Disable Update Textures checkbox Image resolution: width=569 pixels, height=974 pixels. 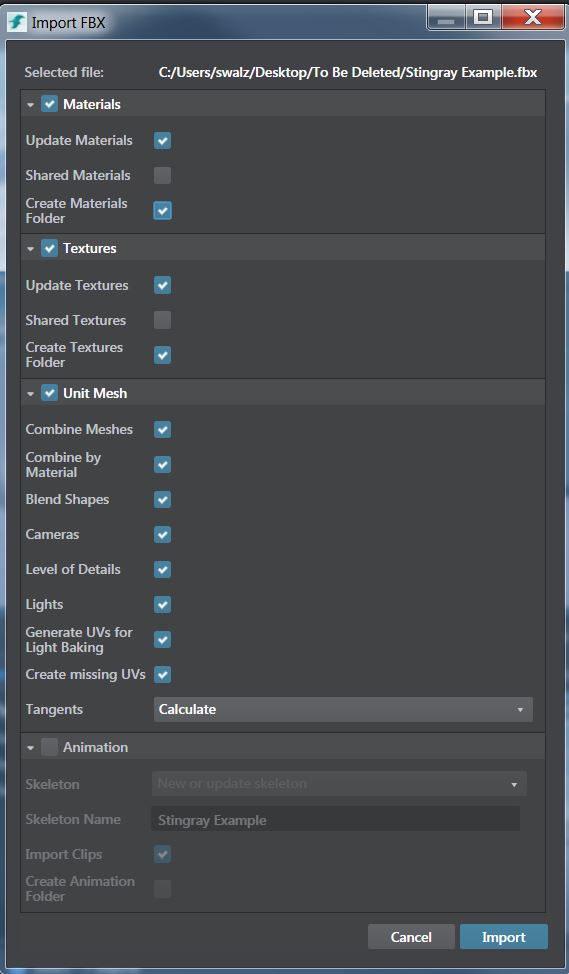[x=162, y=285]
